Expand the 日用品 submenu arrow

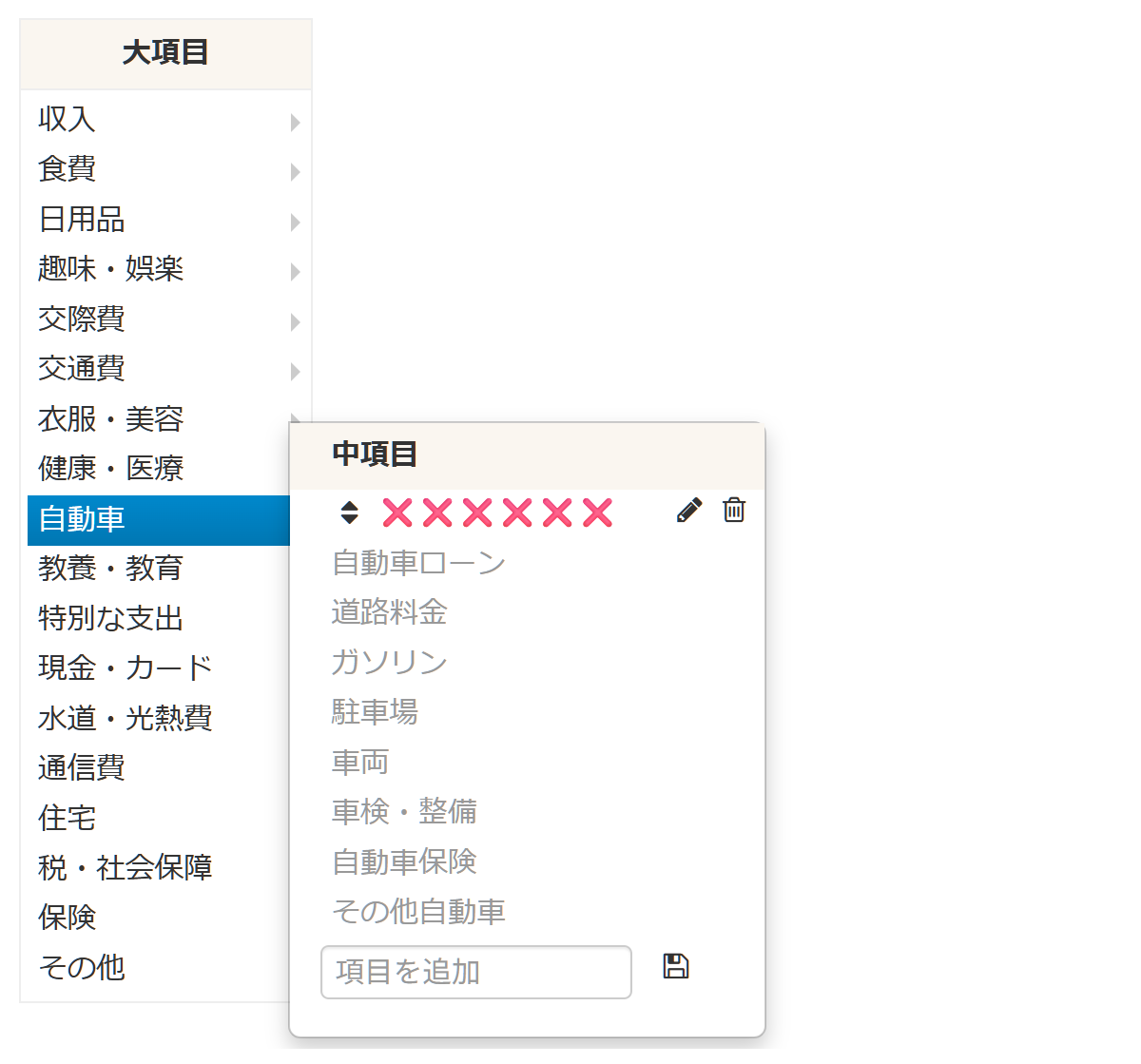pos(295,222)
